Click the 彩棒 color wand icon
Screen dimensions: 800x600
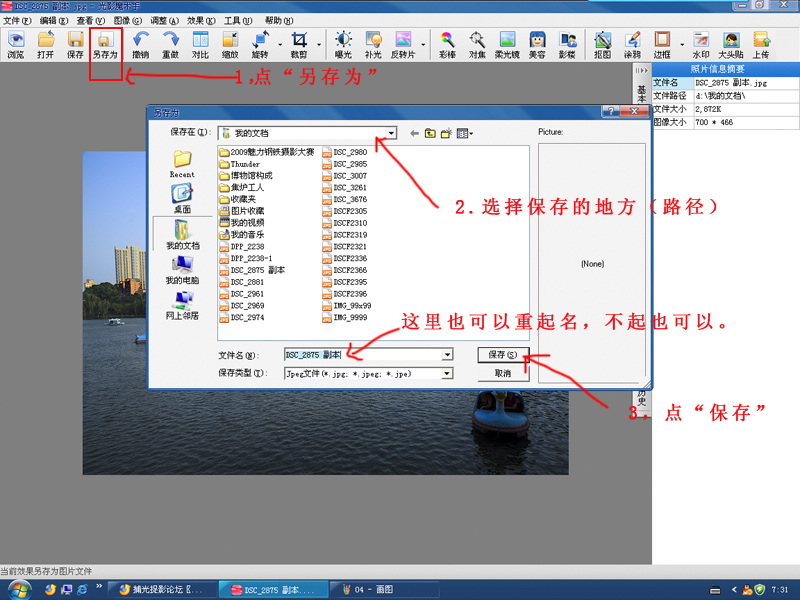pos(448,45)
